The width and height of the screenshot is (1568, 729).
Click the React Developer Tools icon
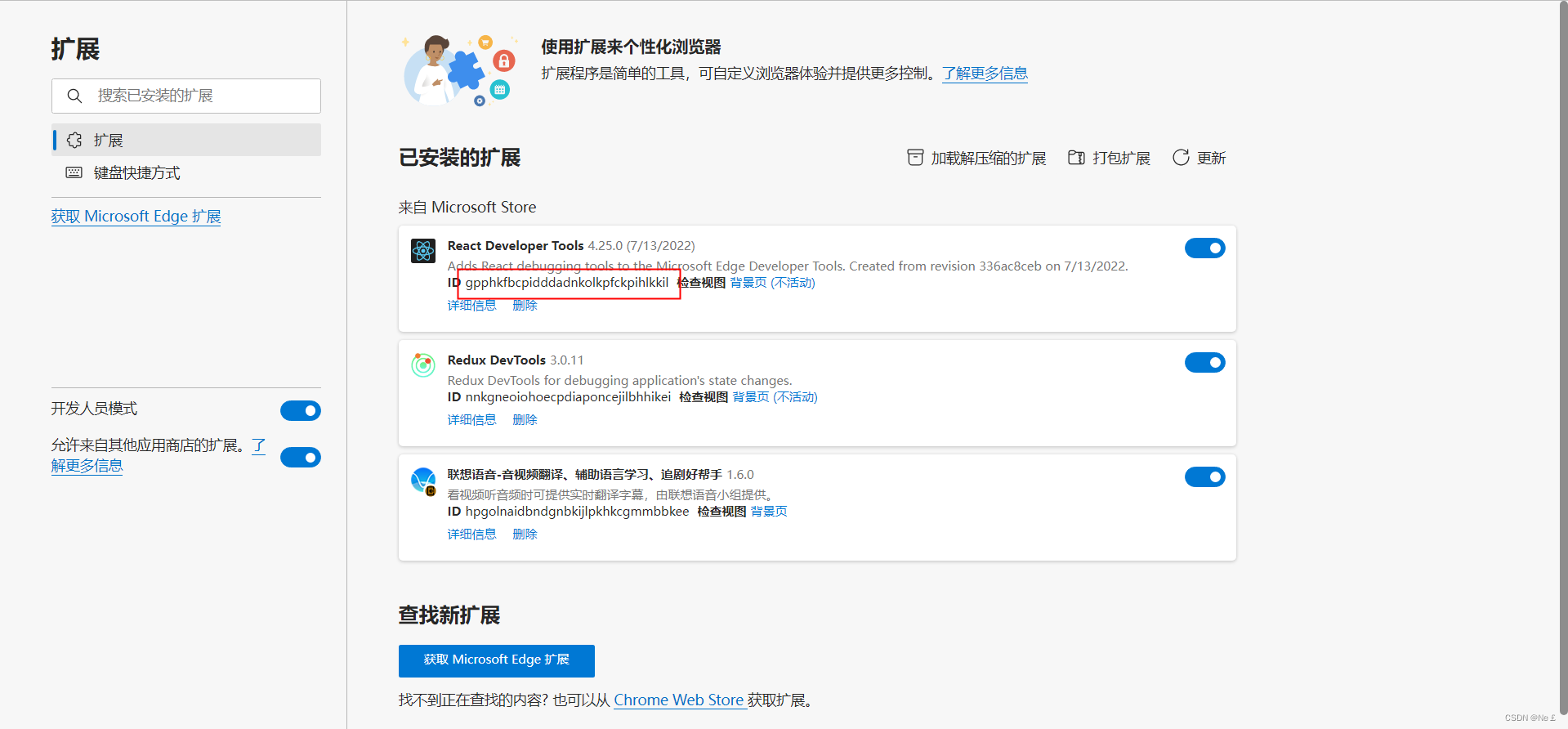point(423,250)
